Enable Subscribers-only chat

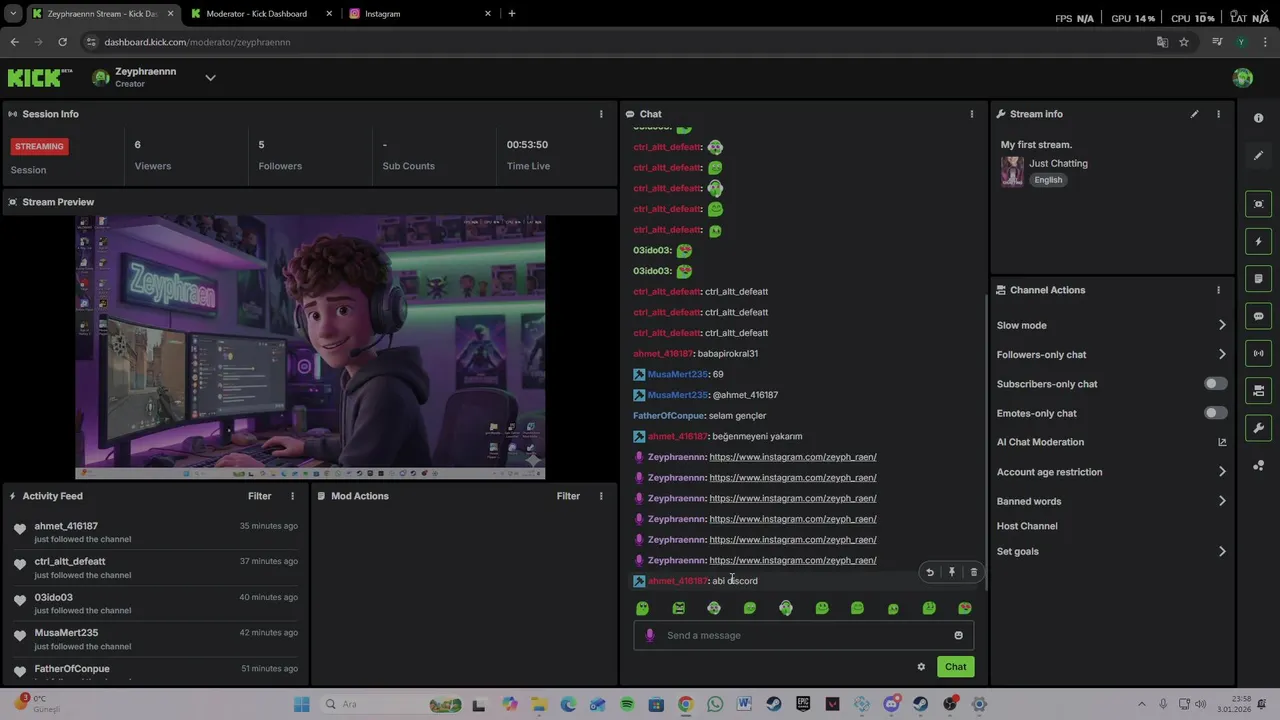click(1215, 384)
